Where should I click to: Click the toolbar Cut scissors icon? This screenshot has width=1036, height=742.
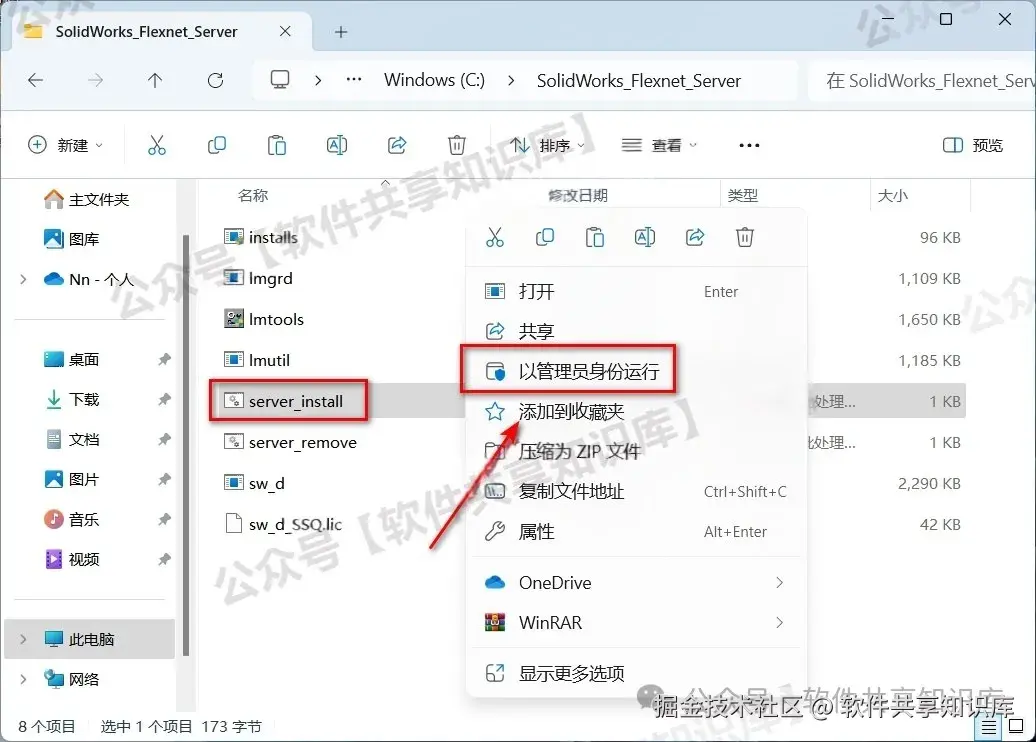(x=157, y=145)
